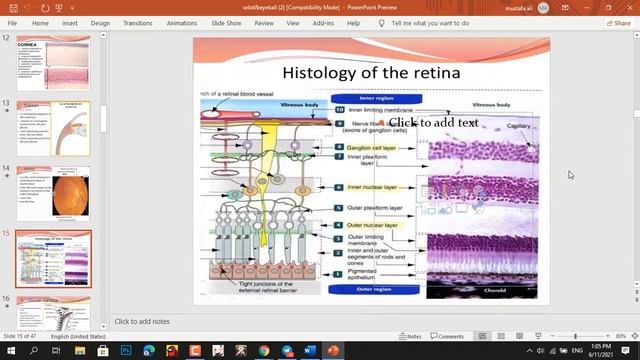Click 'Slide 15 of 47' status indicator
Screen dimensions: 640x360
20,336
